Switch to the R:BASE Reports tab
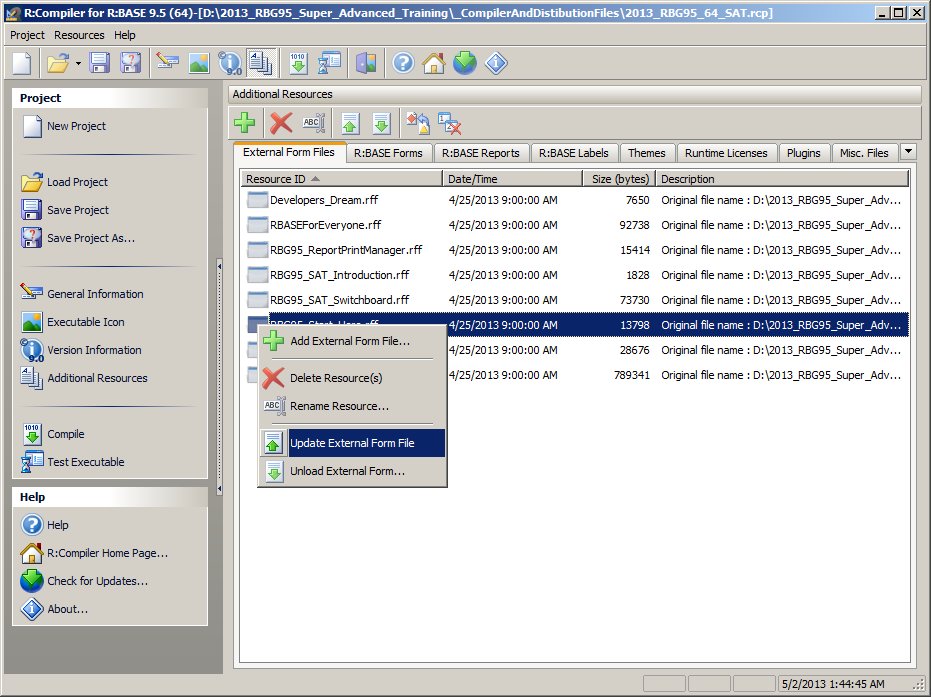The height and width of the screenshot is (697, 931). tap(480, 153)
